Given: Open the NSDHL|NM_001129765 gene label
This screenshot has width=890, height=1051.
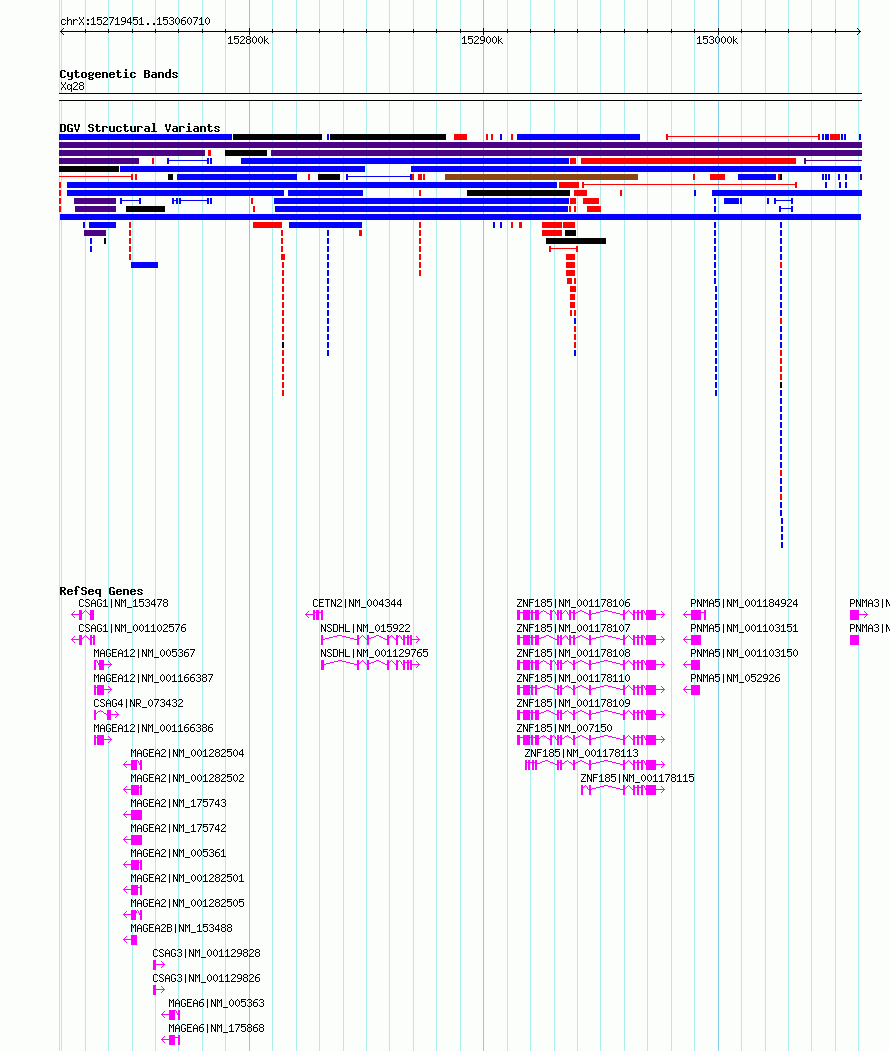Looking at the screenshot, I should (x=375, y=653).
